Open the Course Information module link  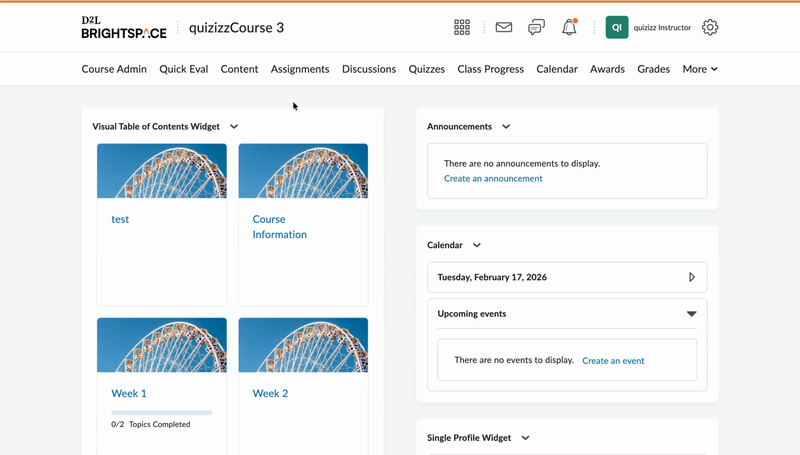(x=280, y=227)
